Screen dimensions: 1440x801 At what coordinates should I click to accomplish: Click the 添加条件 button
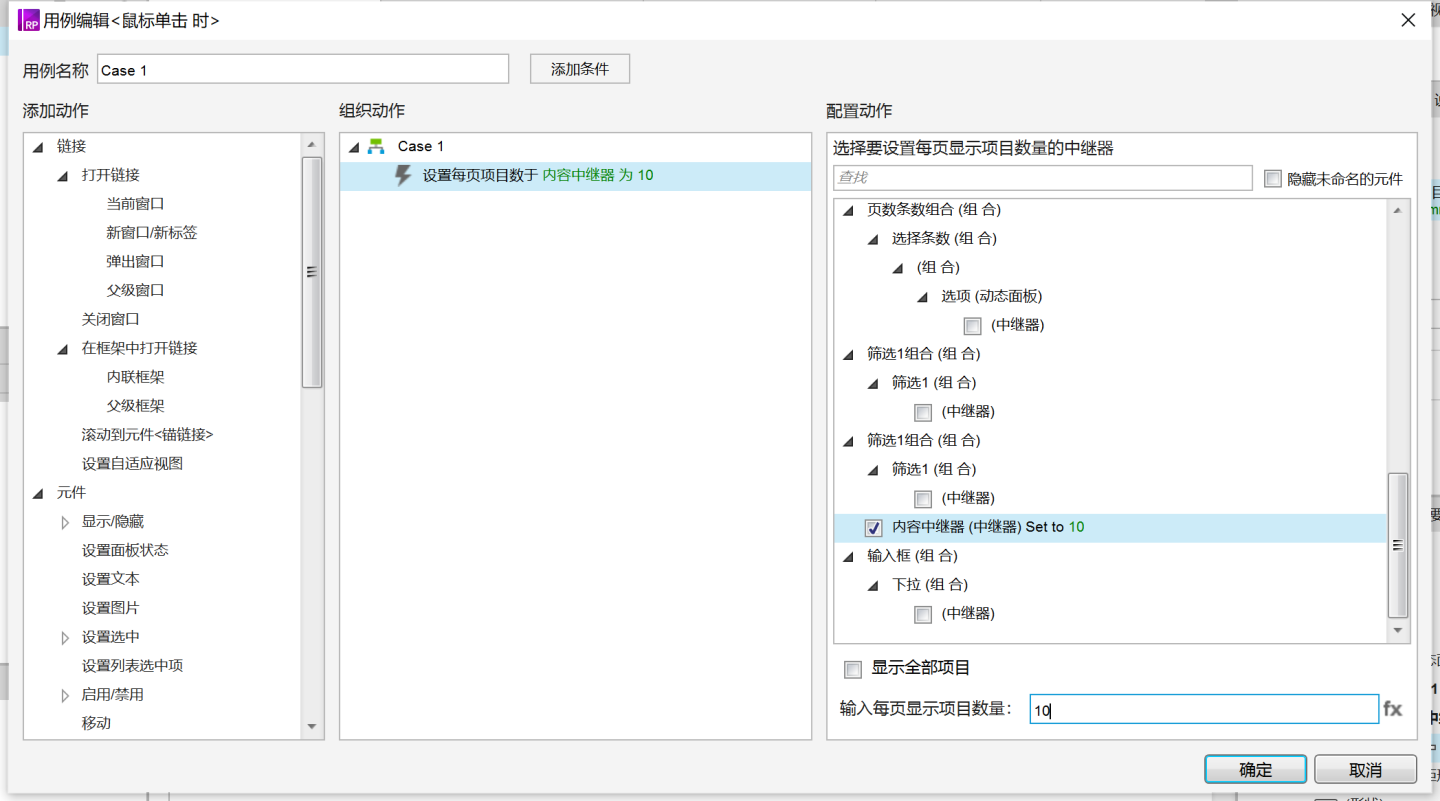point(580,69)
